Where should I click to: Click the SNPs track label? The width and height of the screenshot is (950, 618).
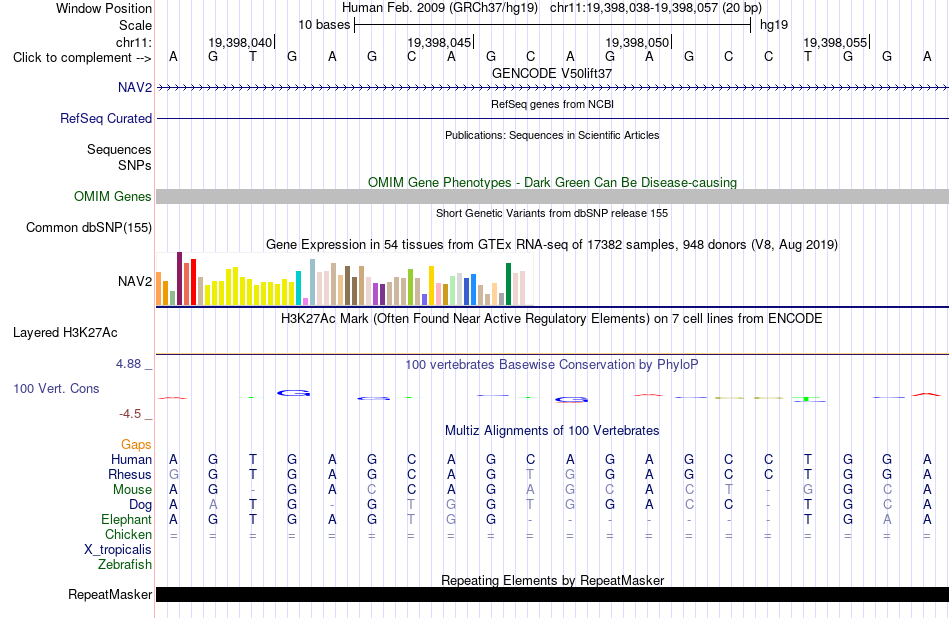coord(135,165)
